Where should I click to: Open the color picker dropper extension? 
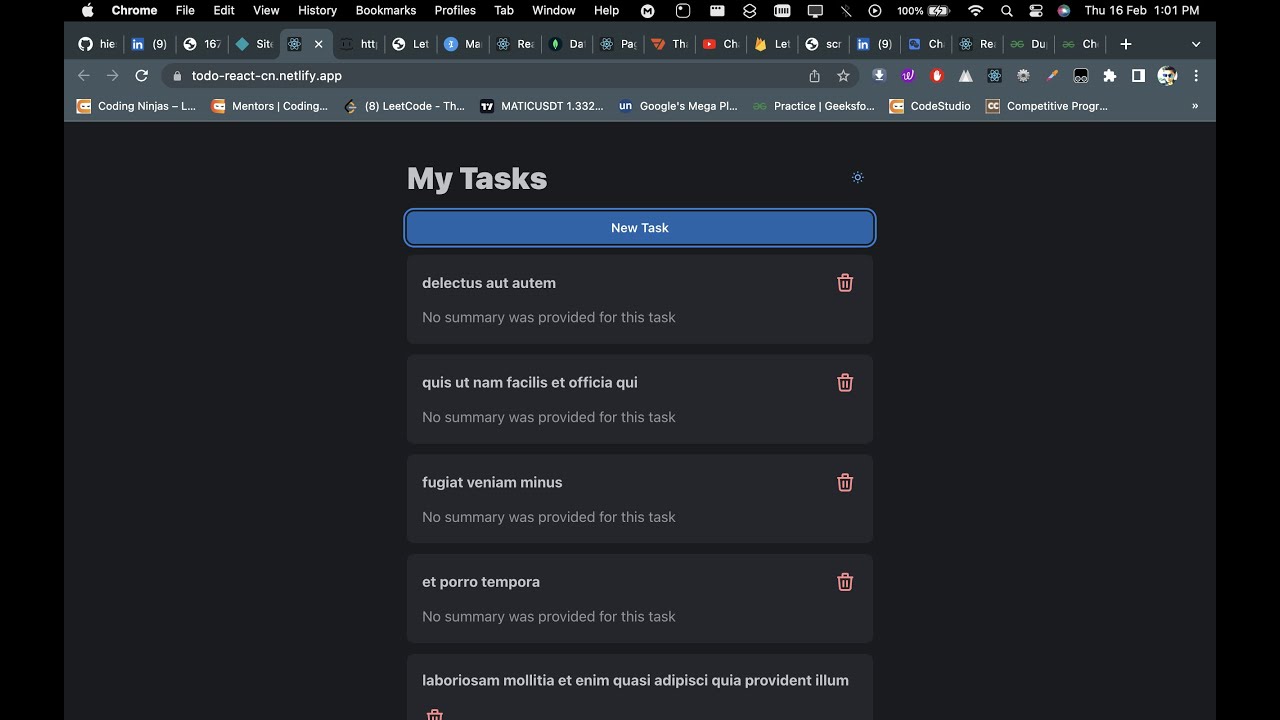click(x=1052, y=76)
